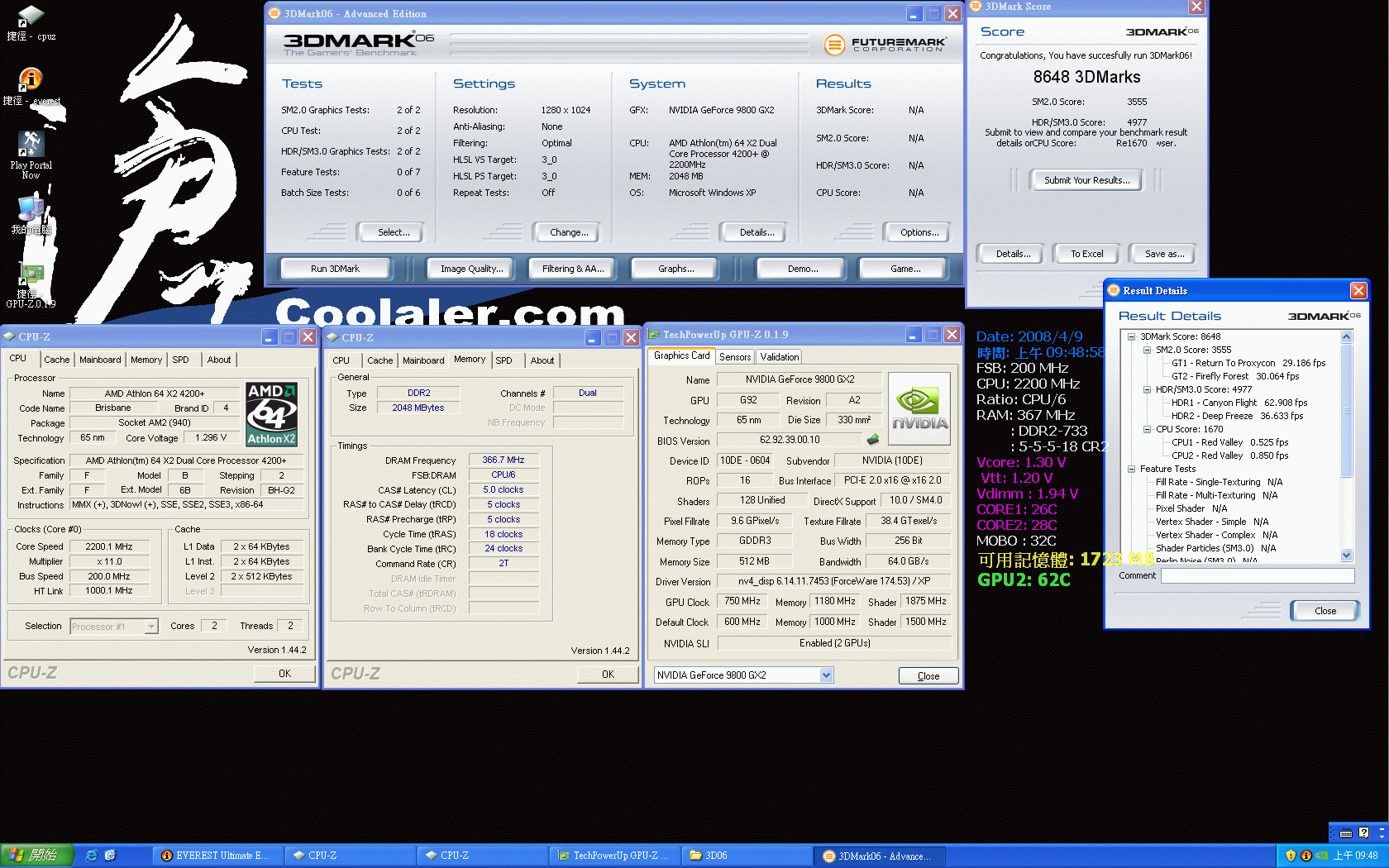Click into the Comment input field

point(1257,575)
